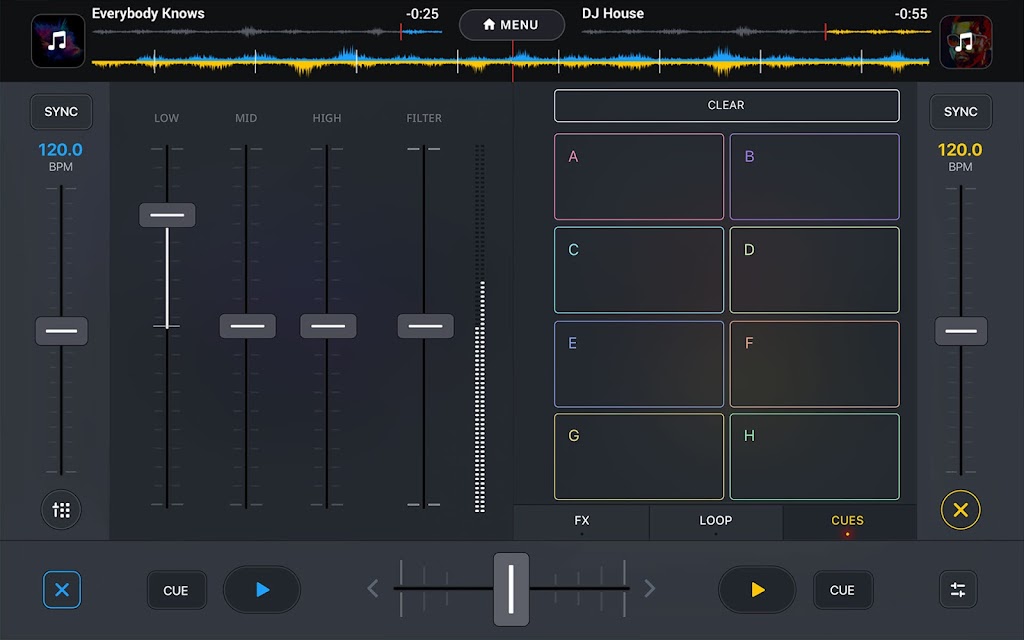Nudge crossfader with left chevron arrow

[x=373, y=589]
